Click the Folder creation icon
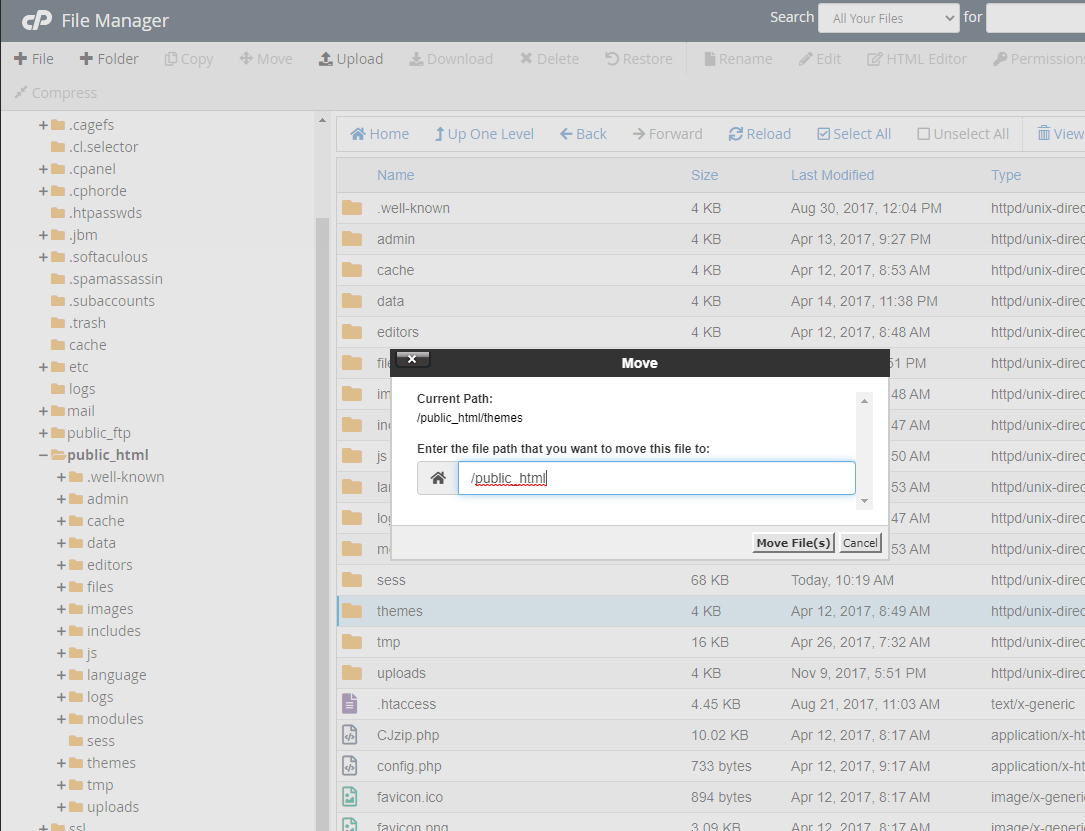The image size is (1085, 831). (108, 59)
